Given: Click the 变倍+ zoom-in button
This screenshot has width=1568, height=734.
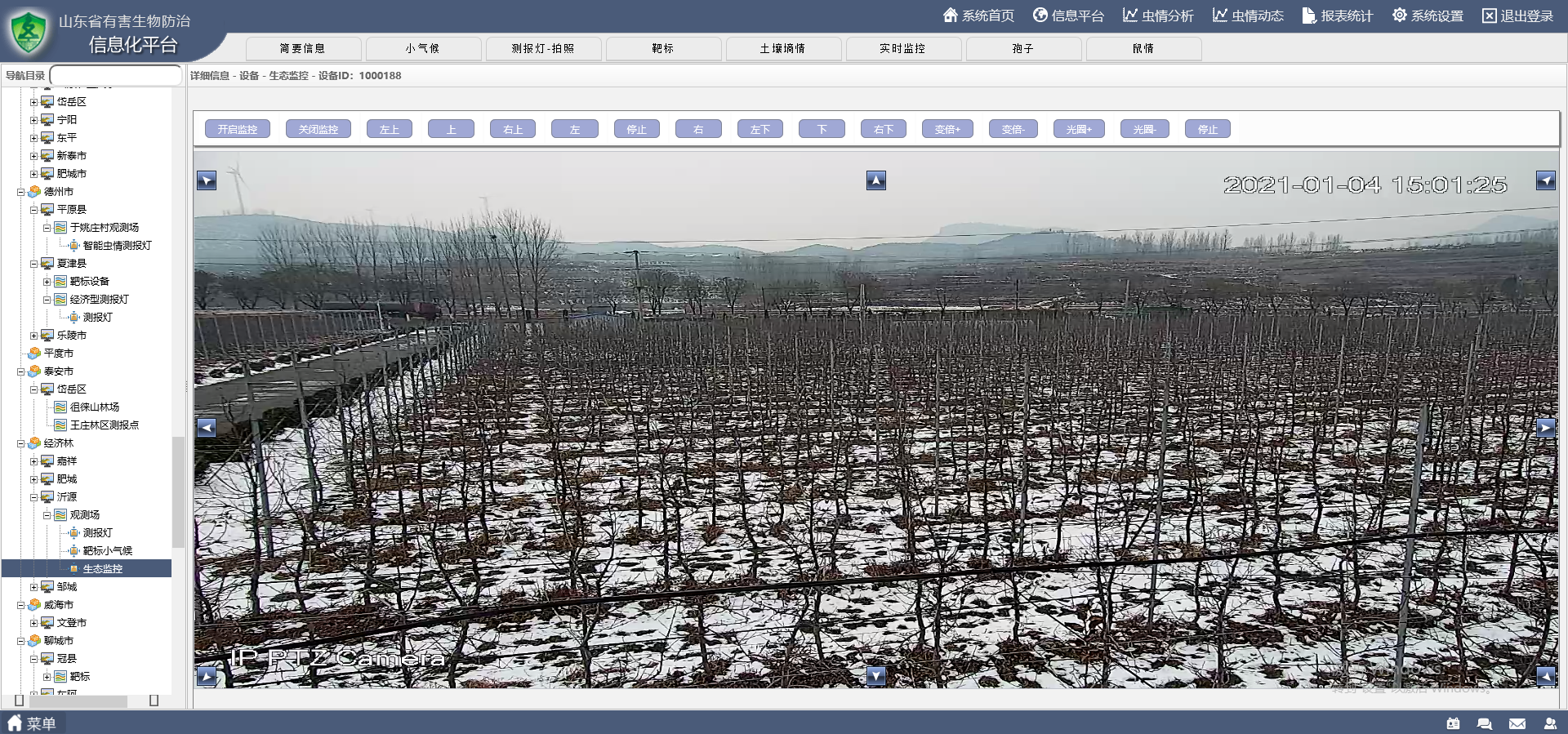Looking at the screenshot, I should pos(947,129).
